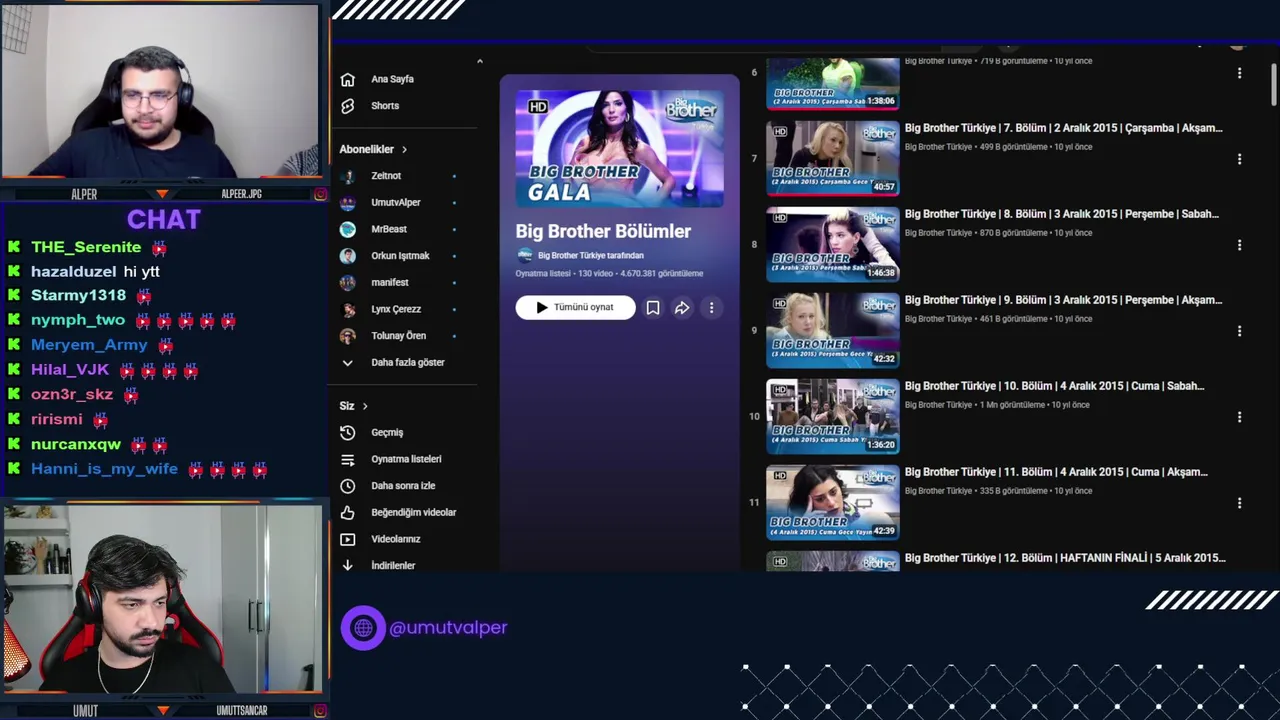
Task: Play all with Tümünü oynat button
Action: 575,308
